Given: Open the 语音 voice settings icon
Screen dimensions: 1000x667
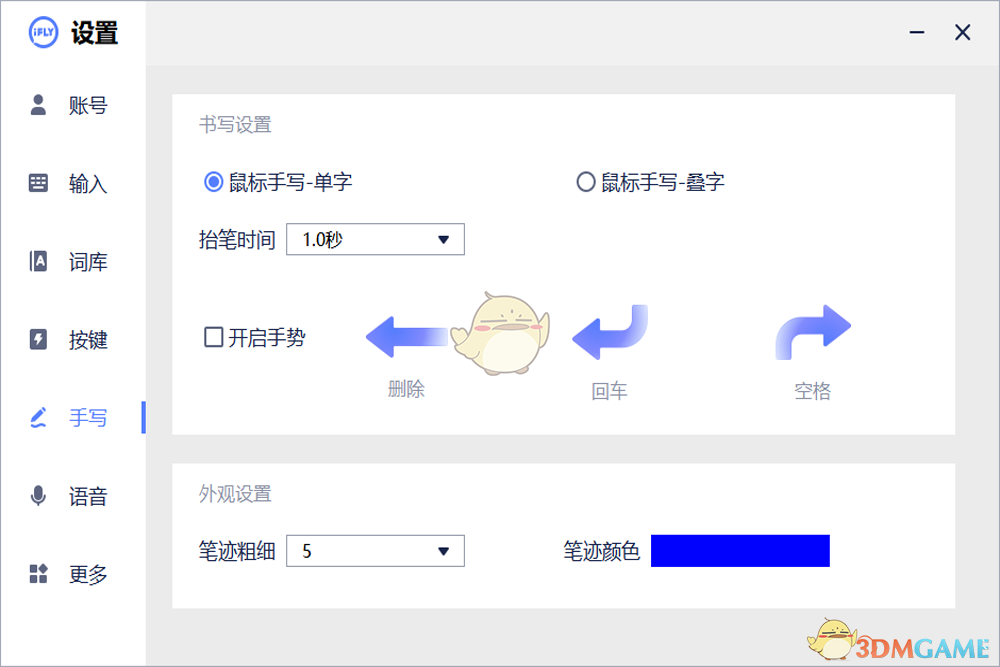Looking at the screenshot, I should pos(38,496).
